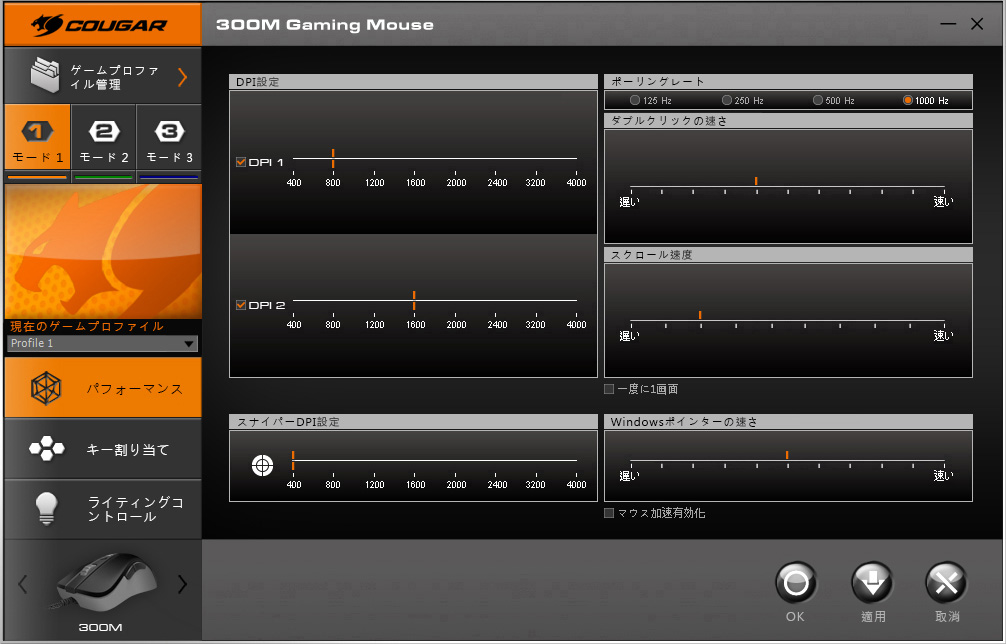Minimize the 300M Gaming Mouse window
Image resolution: width=1006 pixels, height=644 pixels.
tap(948, 24)
